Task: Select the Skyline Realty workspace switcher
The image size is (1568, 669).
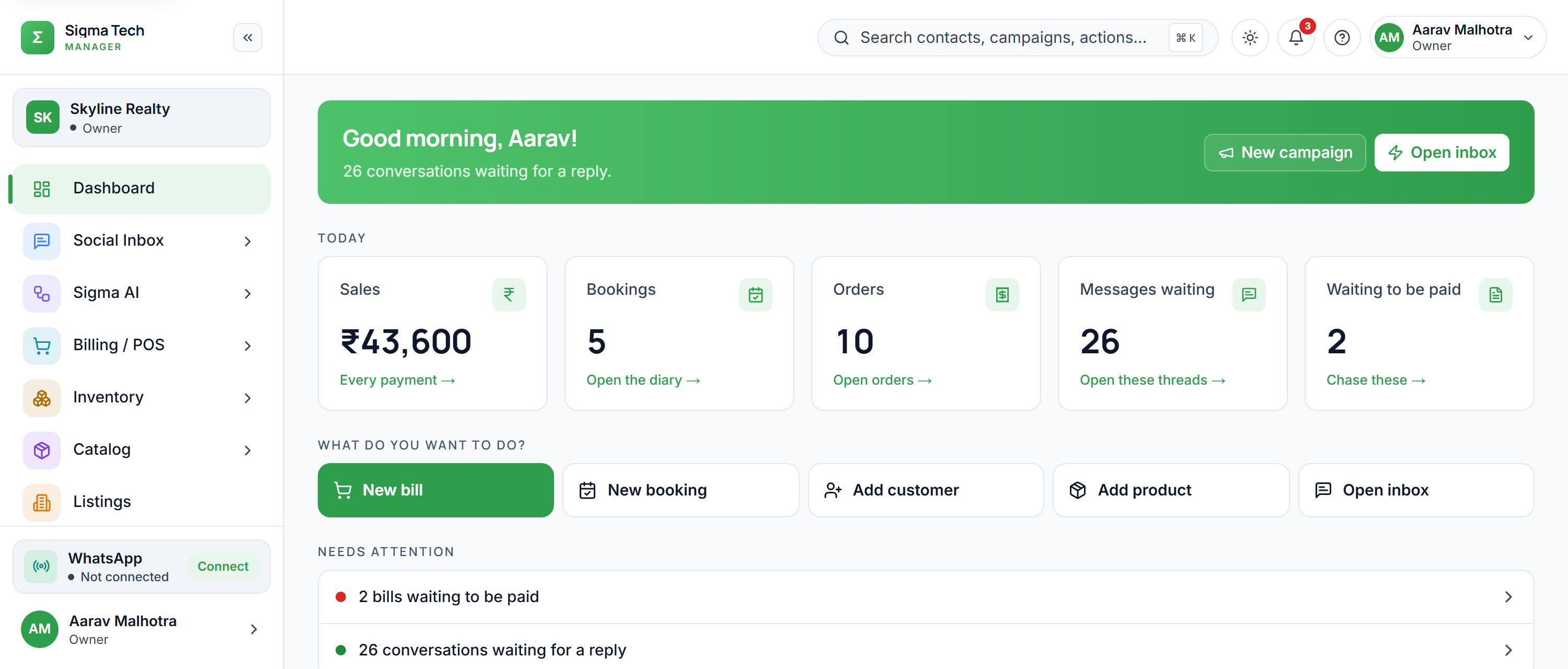Action: [141, 118]
